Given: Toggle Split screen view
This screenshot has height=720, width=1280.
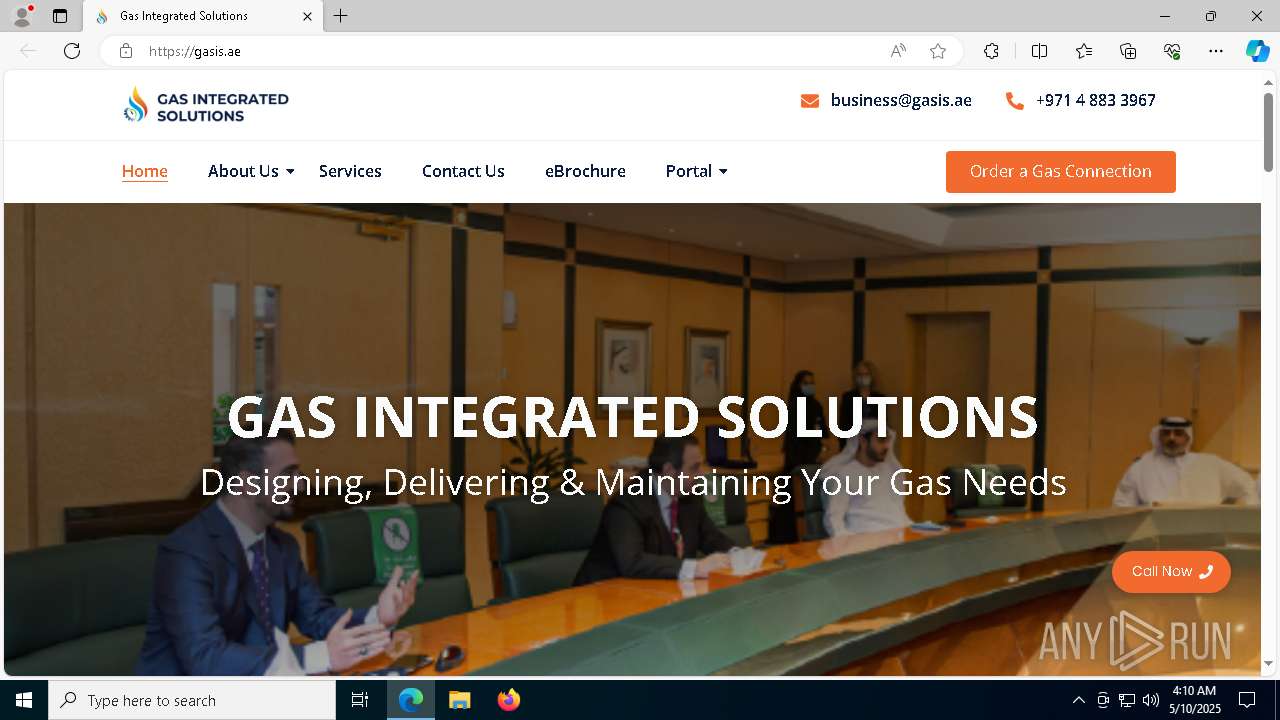Looking at the screenshot, I should [1039, 51].
